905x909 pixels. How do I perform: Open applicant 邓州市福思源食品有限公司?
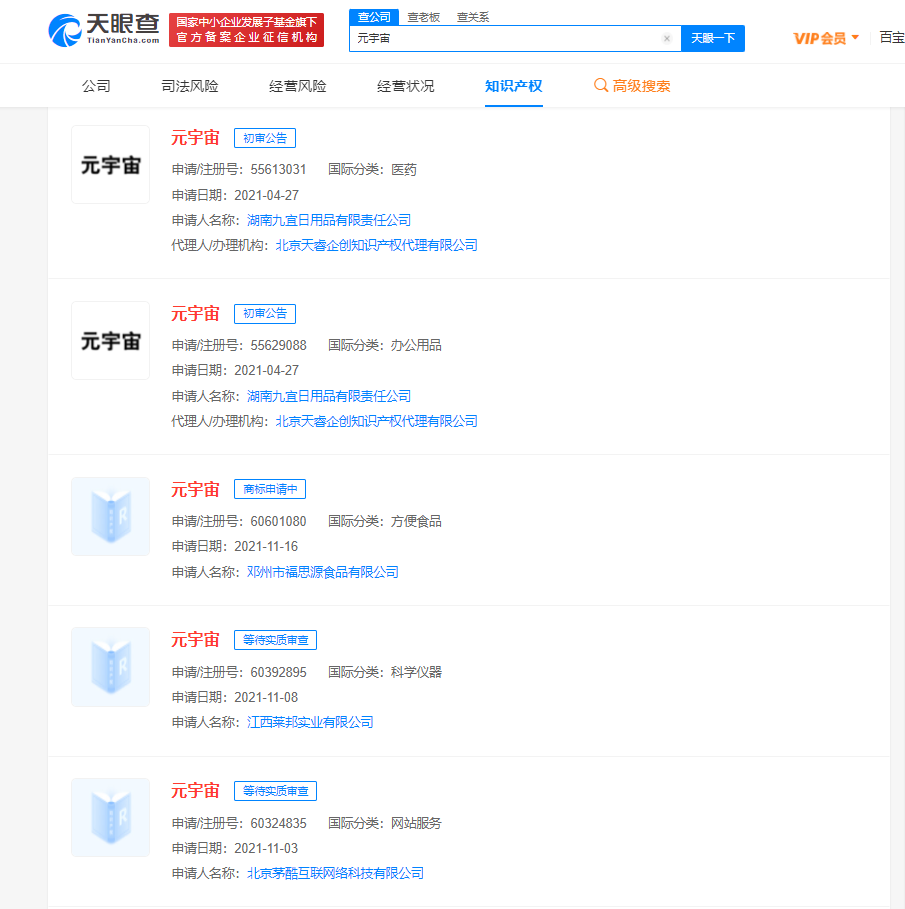(323, 572)
